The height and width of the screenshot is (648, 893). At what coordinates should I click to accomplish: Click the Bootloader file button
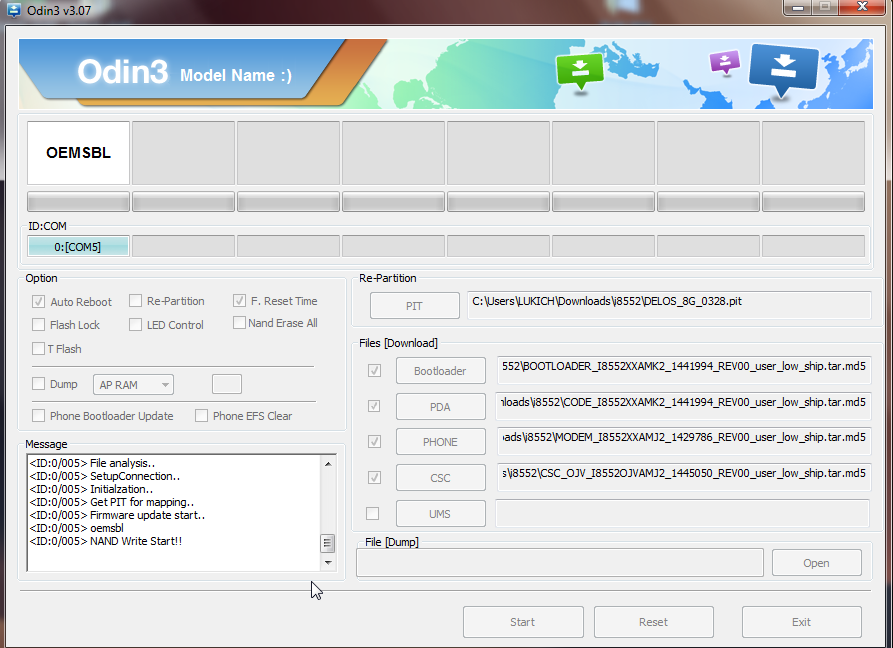[x=440, y=371]
